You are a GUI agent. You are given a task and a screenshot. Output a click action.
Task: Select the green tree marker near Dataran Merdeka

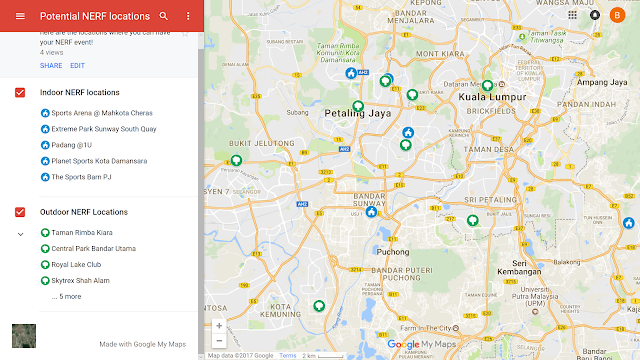pyautogui.click(x=487, y=85)
